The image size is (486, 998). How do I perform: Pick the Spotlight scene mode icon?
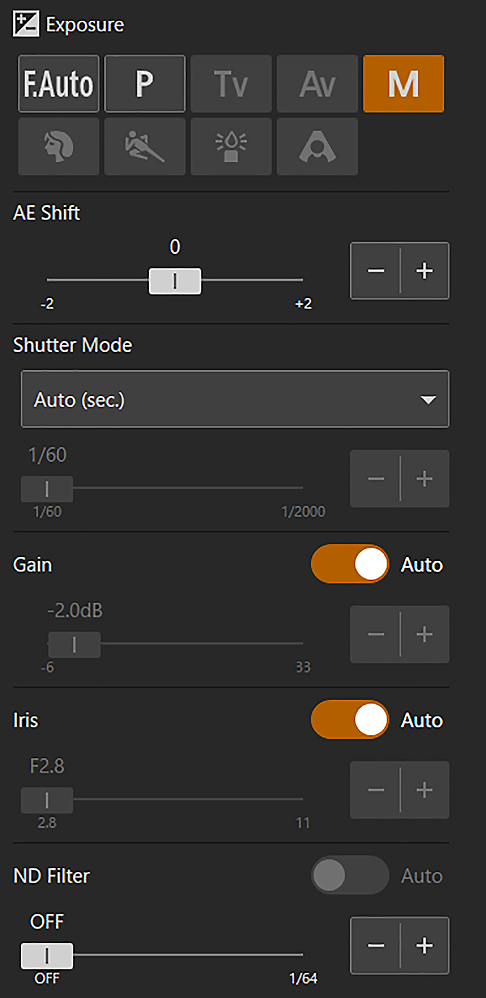click(x=317, y=146)
